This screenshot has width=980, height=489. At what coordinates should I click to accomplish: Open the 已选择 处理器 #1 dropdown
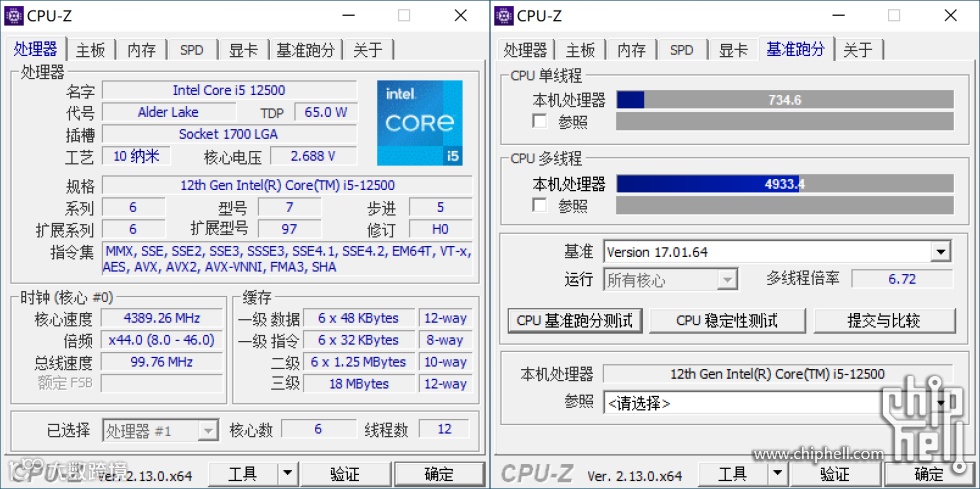208,430
